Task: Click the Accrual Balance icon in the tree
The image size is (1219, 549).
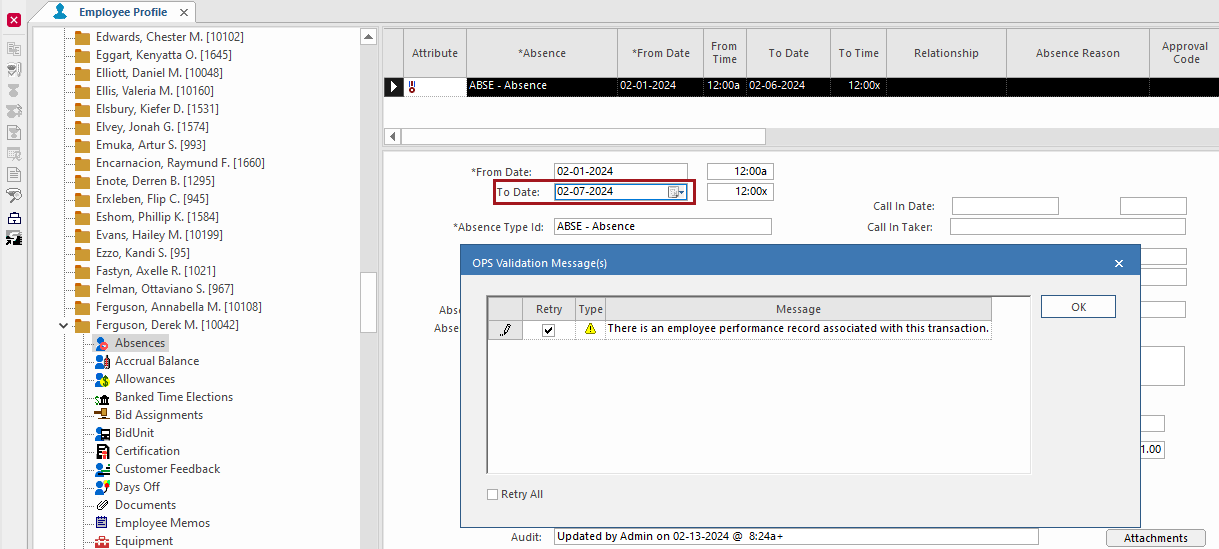Action: click(102, 361)
